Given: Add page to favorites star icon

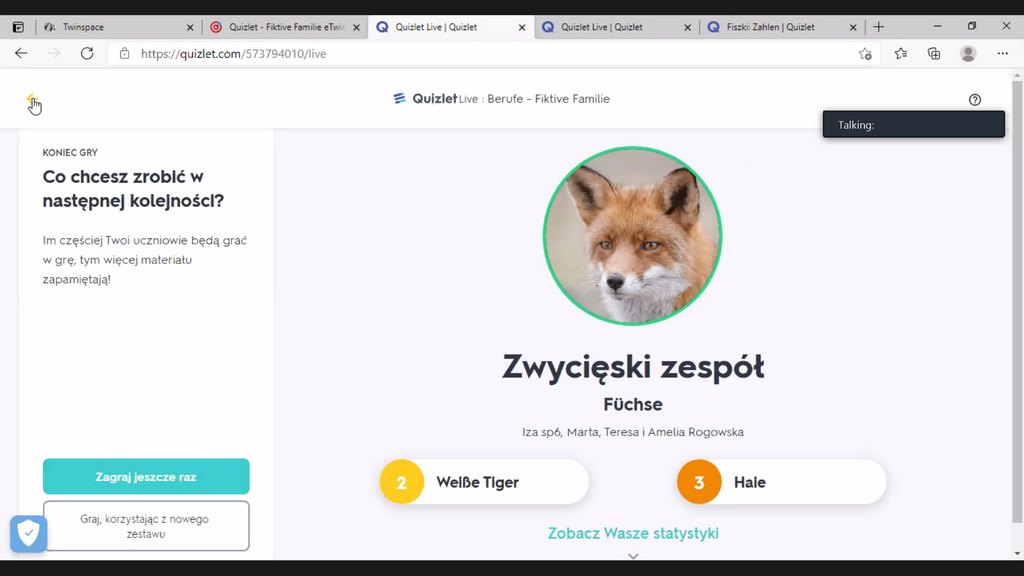Looking at the screenshot, I should tap(865, 54).
